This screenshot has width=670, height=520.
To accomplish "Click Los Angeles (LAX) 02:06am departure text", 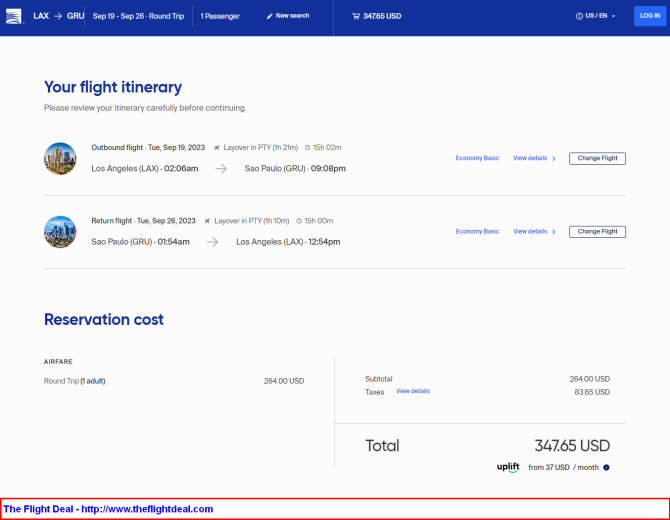I will (145, 169).
